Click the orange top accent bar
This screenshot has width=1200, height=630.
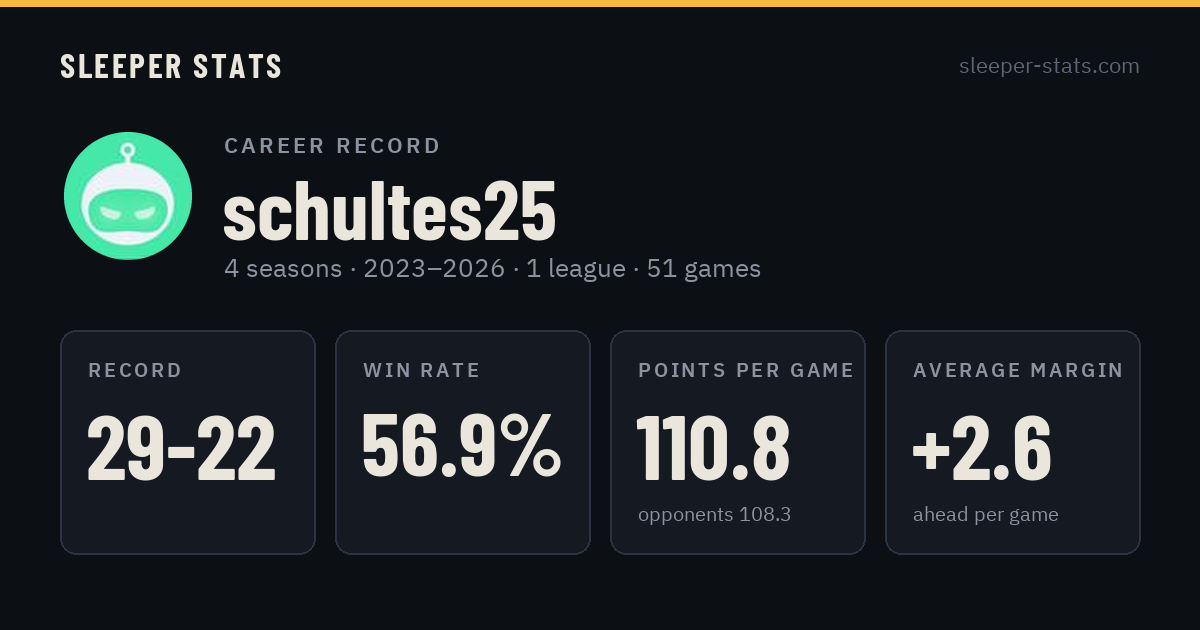(600, 3)
